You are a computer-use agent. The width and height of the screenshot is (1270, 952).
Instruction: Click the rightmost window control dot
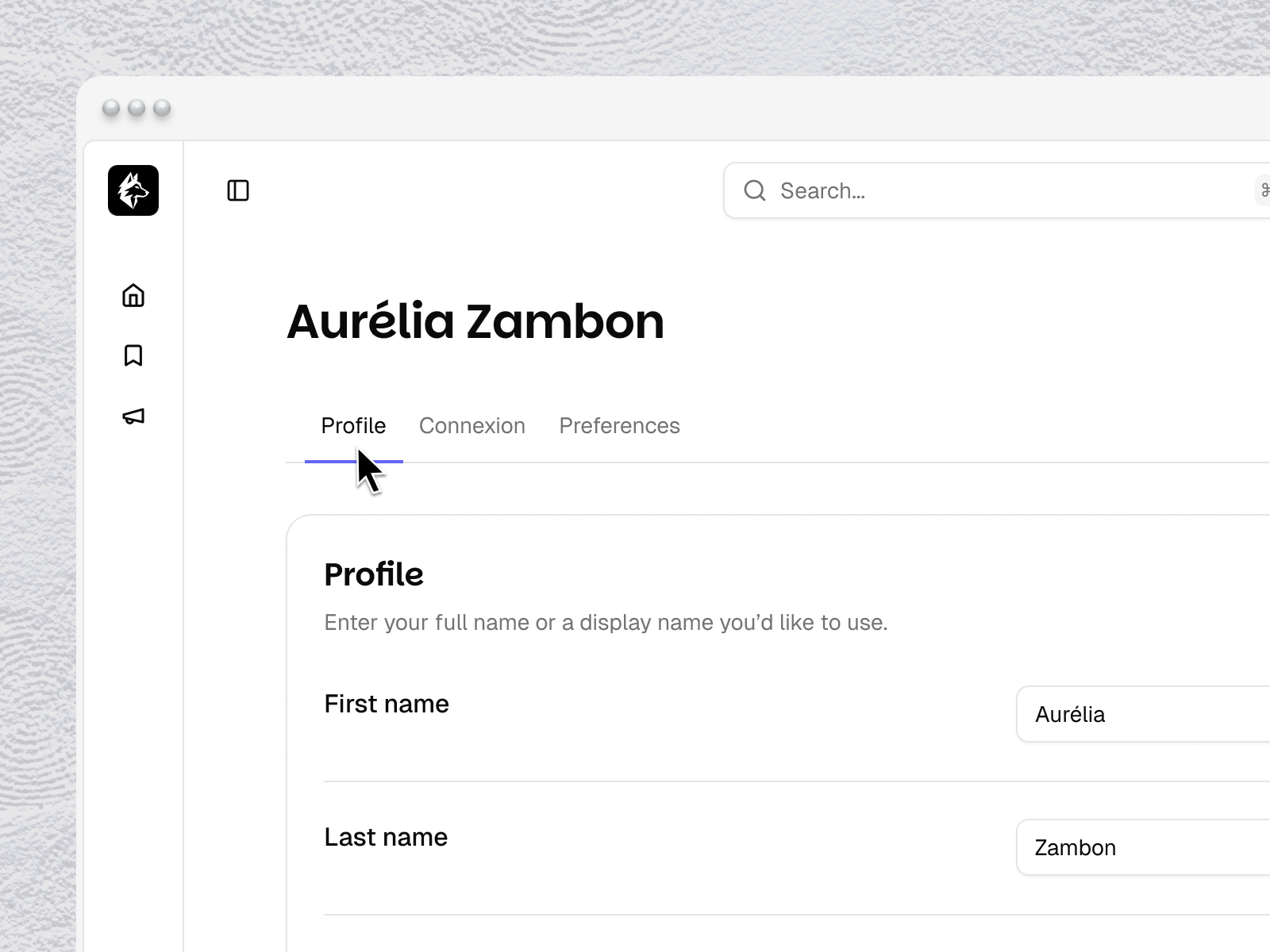click(x=162, y=108)
